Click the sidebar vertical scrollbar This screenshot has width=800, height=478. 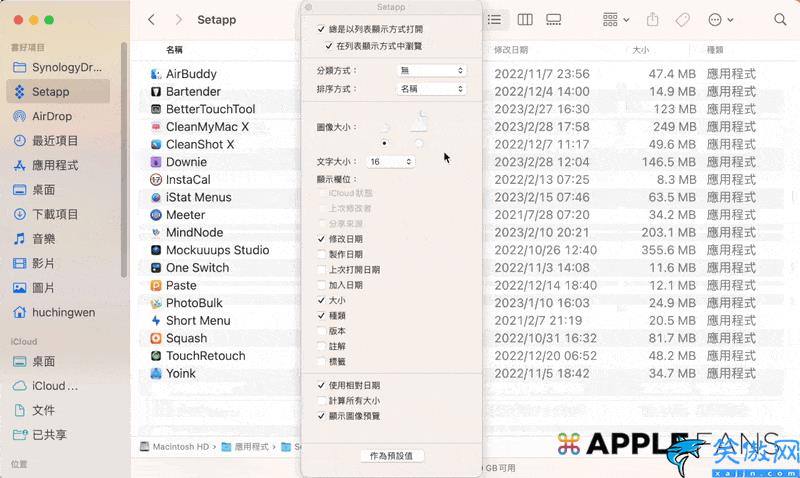tap(123, 160)
